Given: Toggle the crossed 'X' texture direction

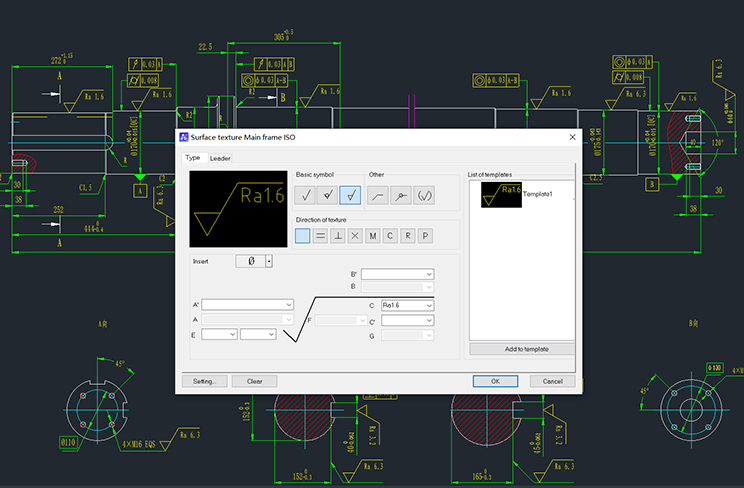Looking at the screenshot, I should click(355, 236).
